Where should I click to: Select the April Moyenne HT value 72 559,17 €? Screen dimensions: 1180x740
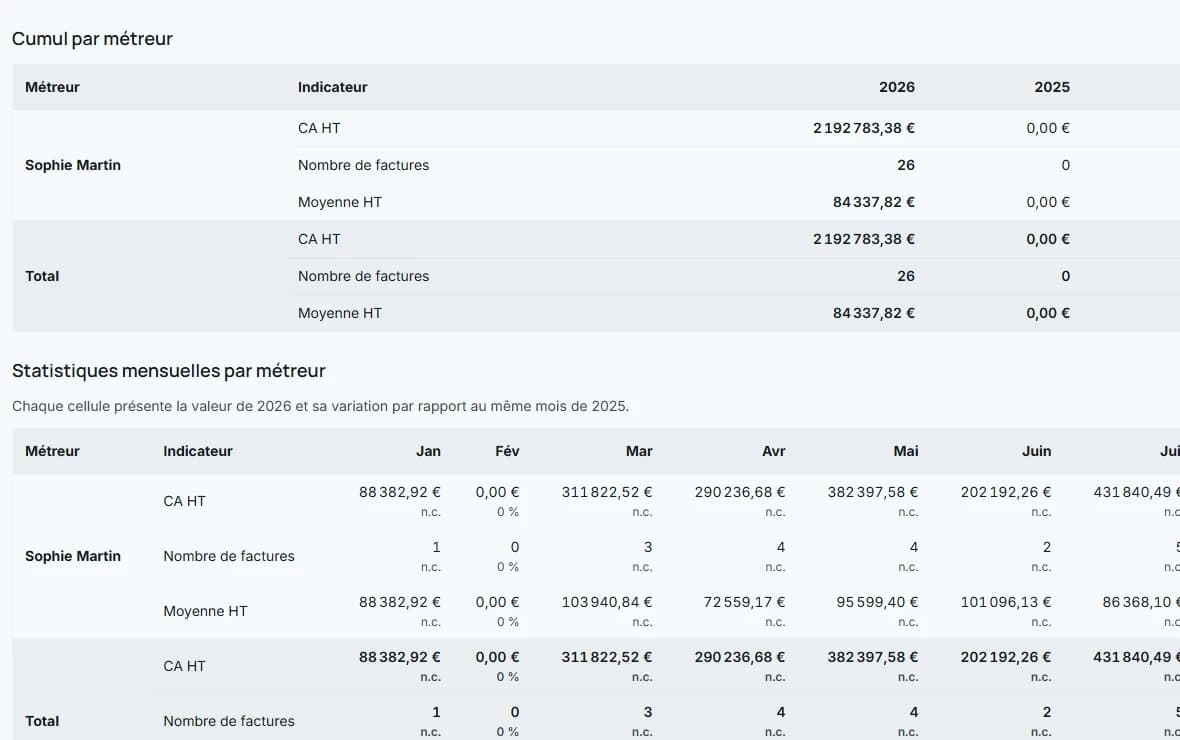coord(744,602)
